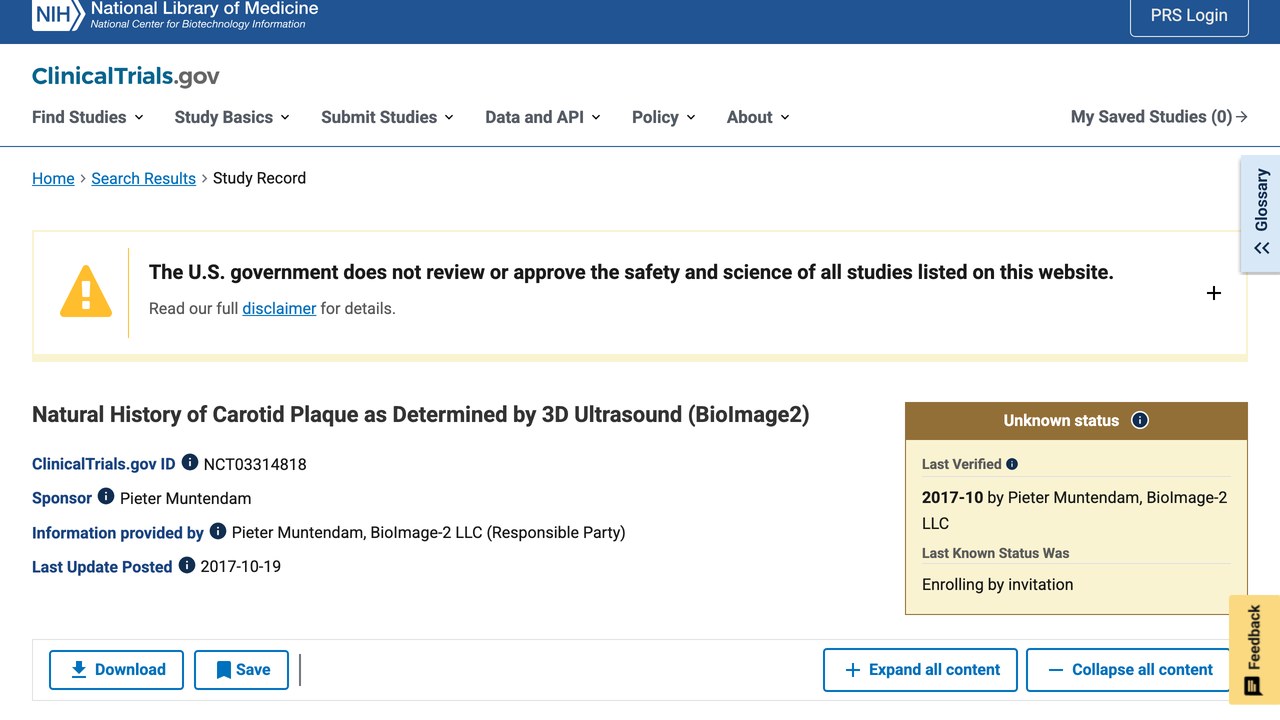Expand all content sections

(920, 670)
